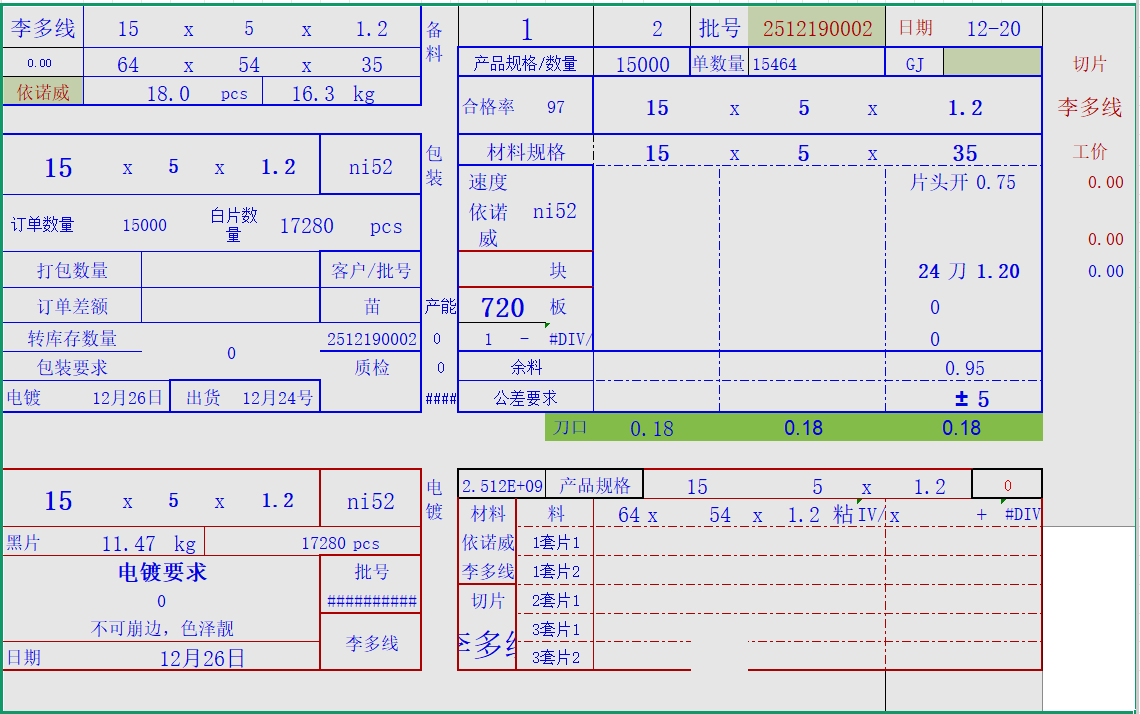Click the 12月24号 shipping date
Viewport: 1140px width, 714px height.
[x=277, y=398]
